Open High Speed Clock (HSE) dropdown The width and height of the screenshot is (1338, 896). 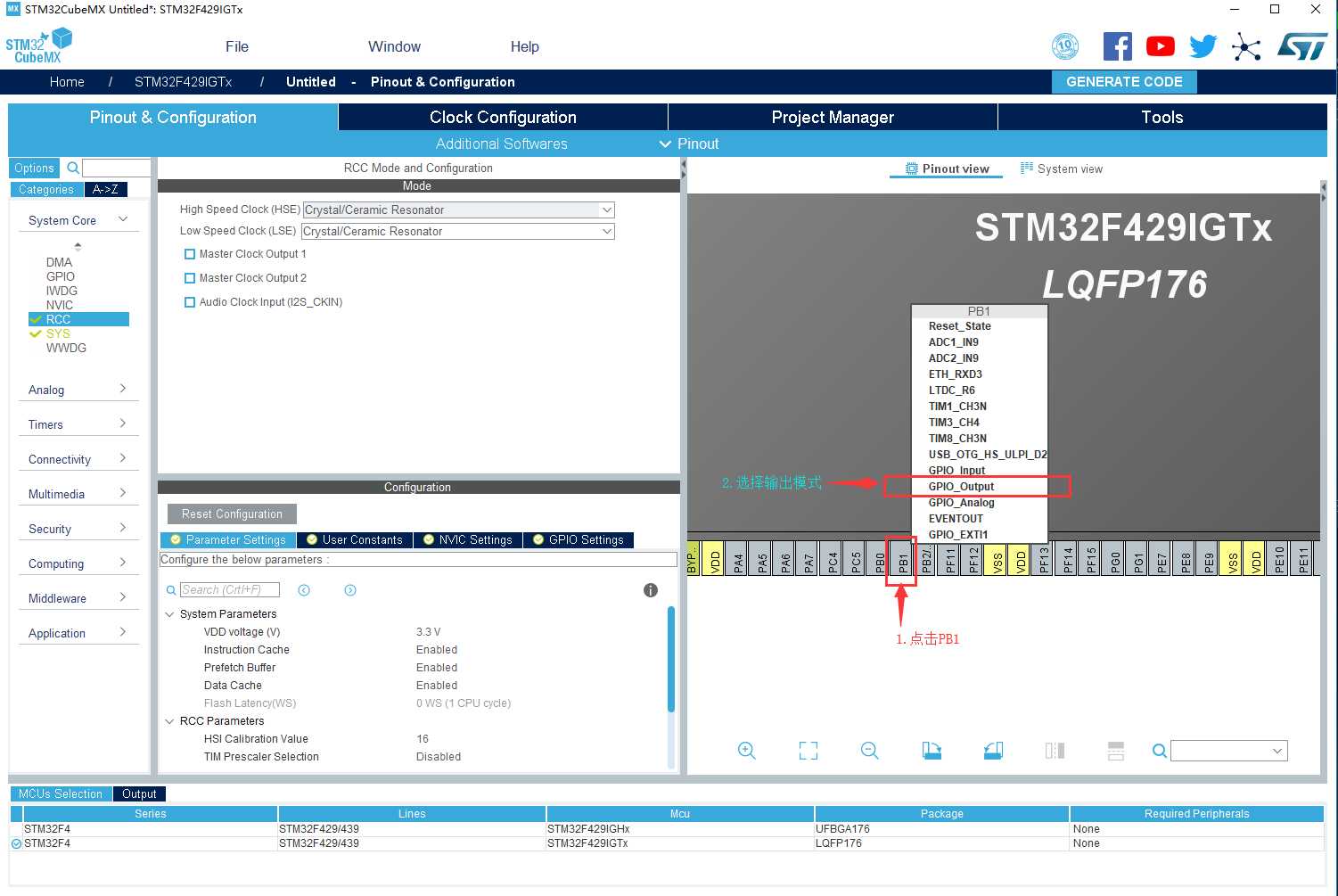click(459, 210)
